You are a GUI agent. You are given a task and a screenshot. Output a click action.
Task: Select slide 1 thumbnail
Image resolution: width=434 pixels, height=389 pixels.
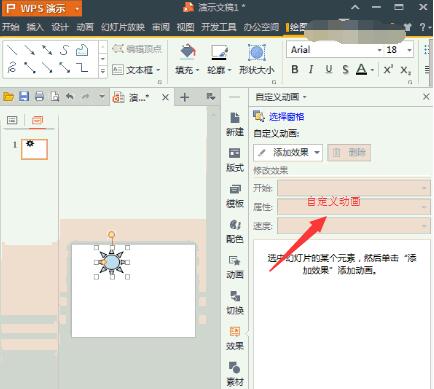coord(34,149)
